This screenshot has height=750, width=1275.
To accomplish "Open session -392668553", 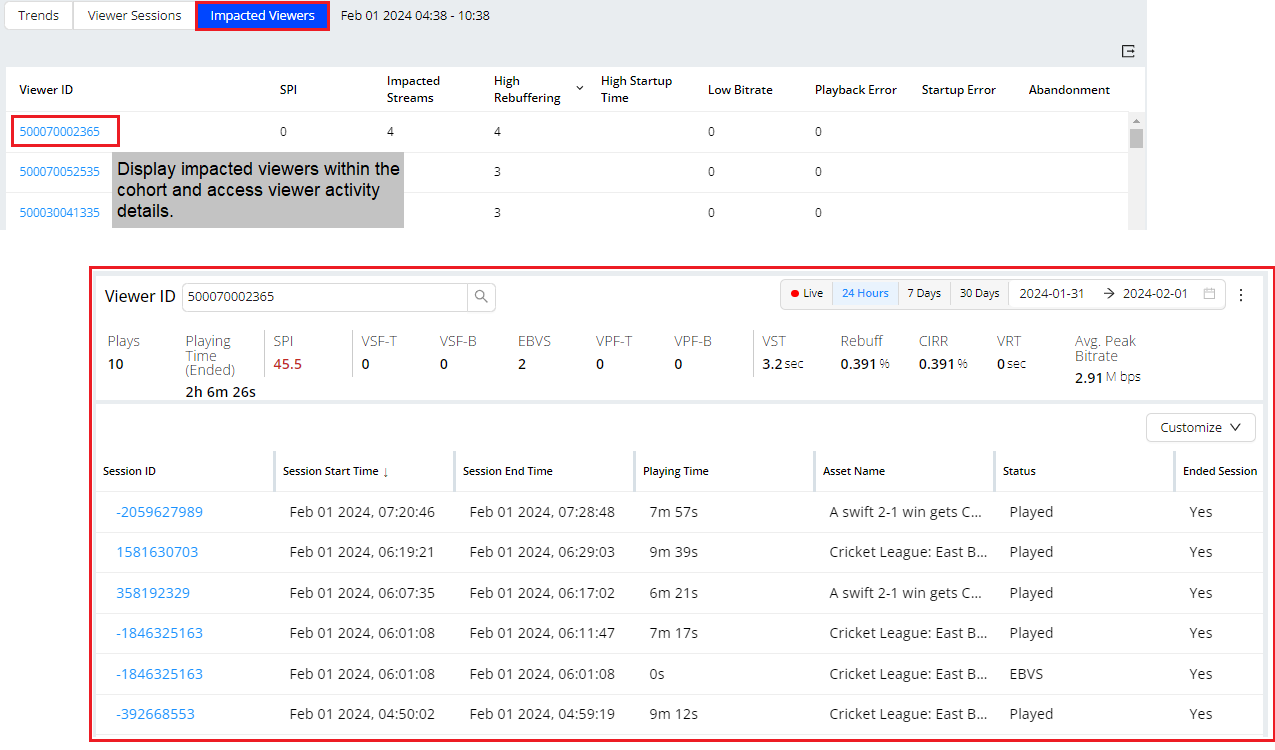I will point(155,714).
